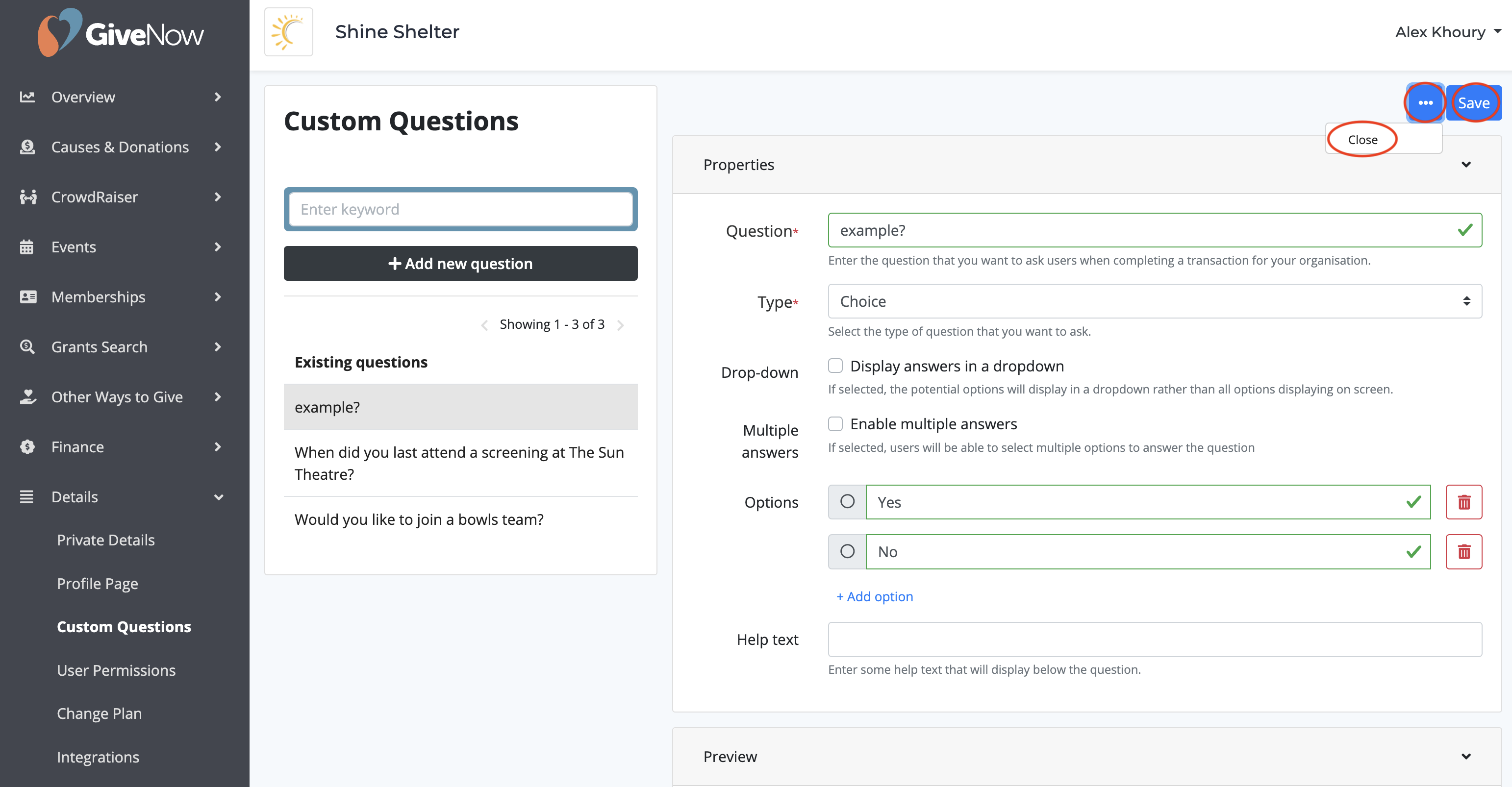Click the Grants Search magnifier icon
Image resolution: width=1512 pixels, height=787 pixels.
27,346
